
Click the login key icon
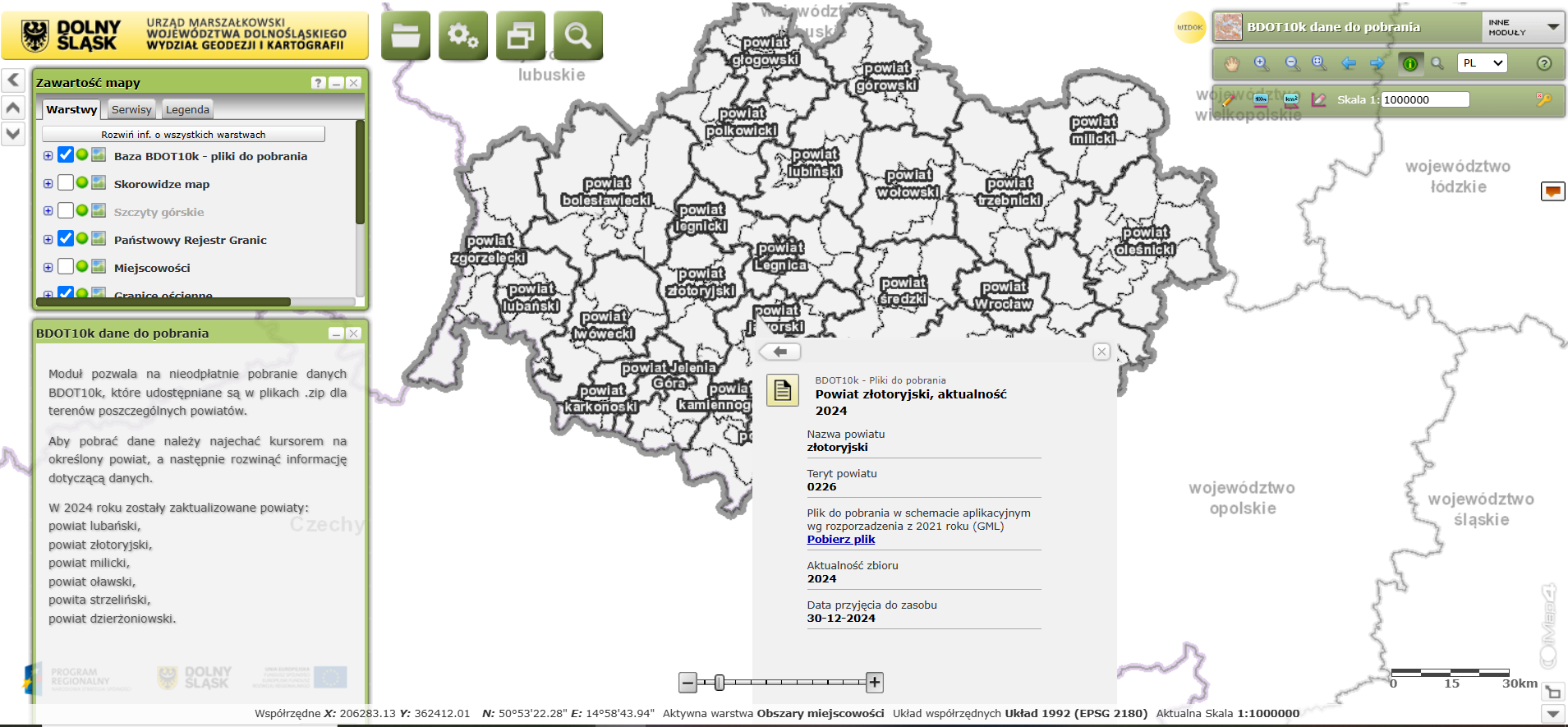tap(1544, 99)
